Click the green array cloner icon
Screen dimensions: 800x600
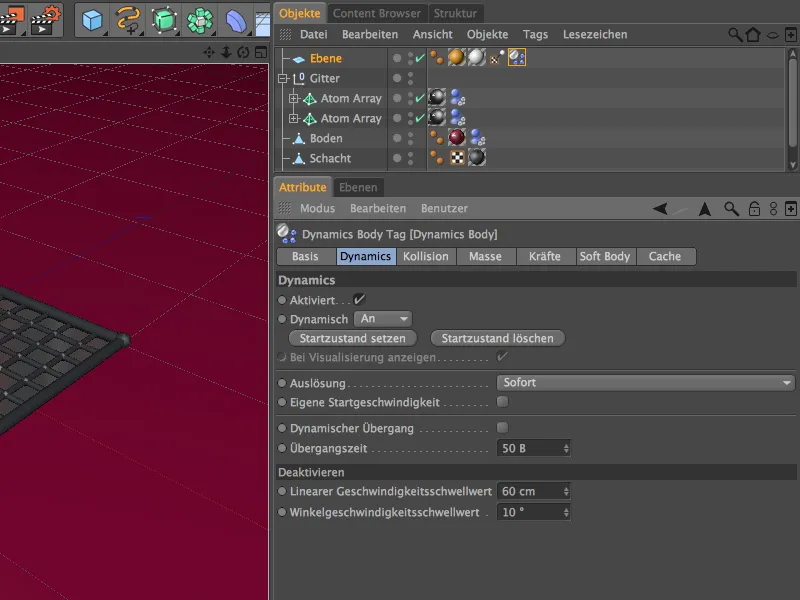200,21
